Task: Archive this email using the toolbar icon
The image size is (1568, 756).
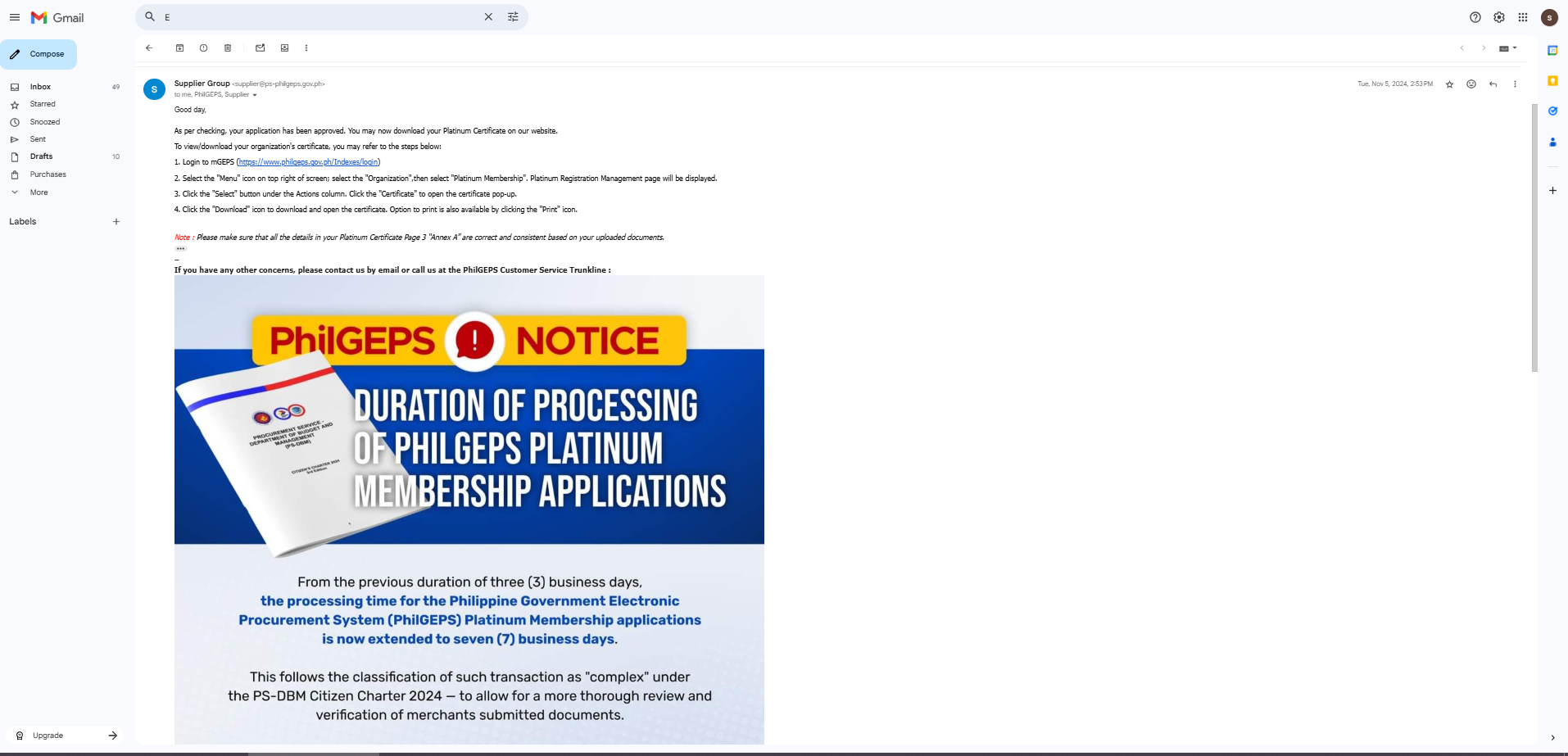Action: 179,48
